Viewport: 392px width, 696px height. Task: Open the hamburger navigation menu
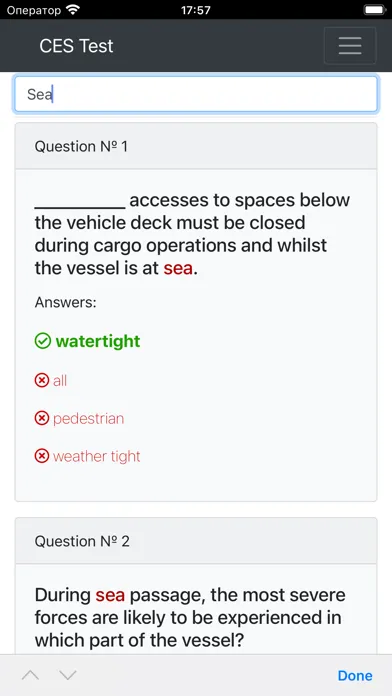tap(350, 46)
